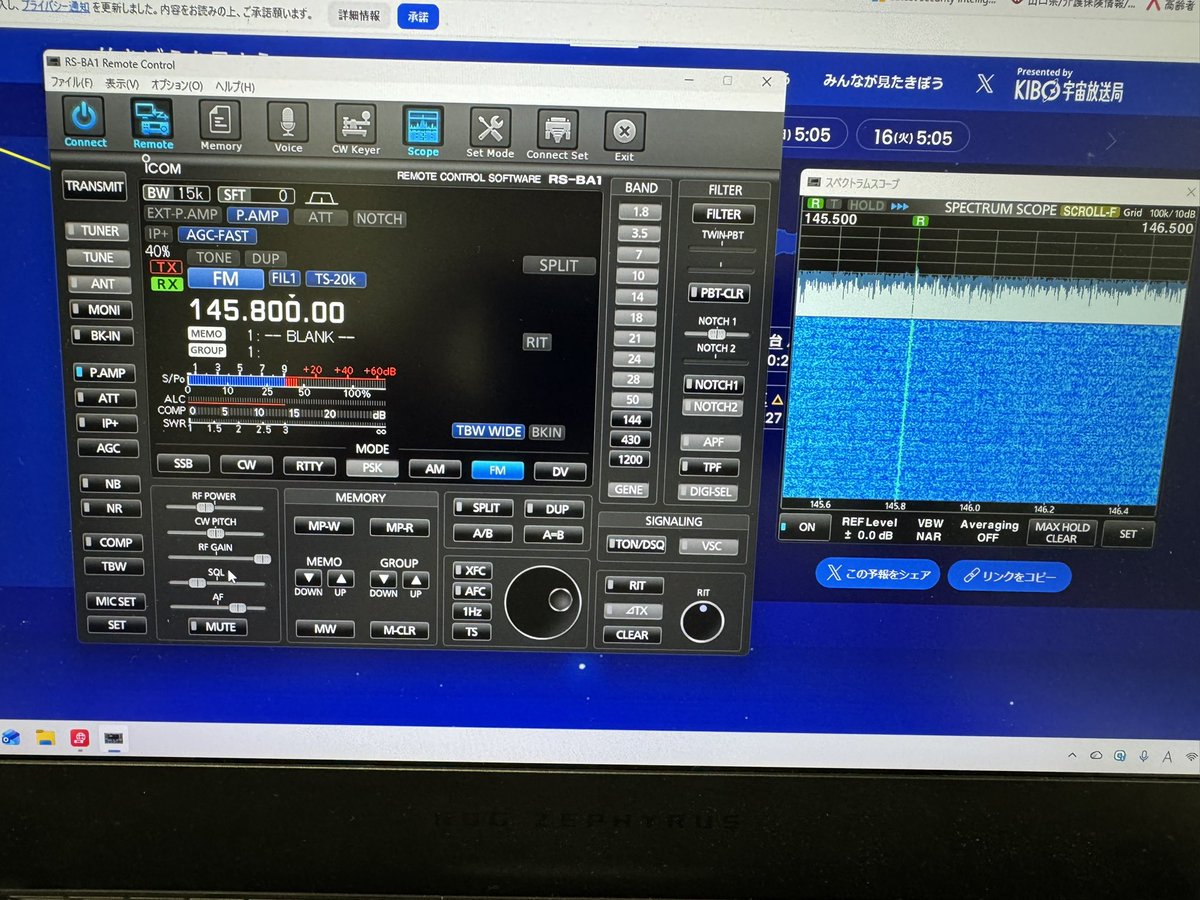Click the RIT knob

702,620
